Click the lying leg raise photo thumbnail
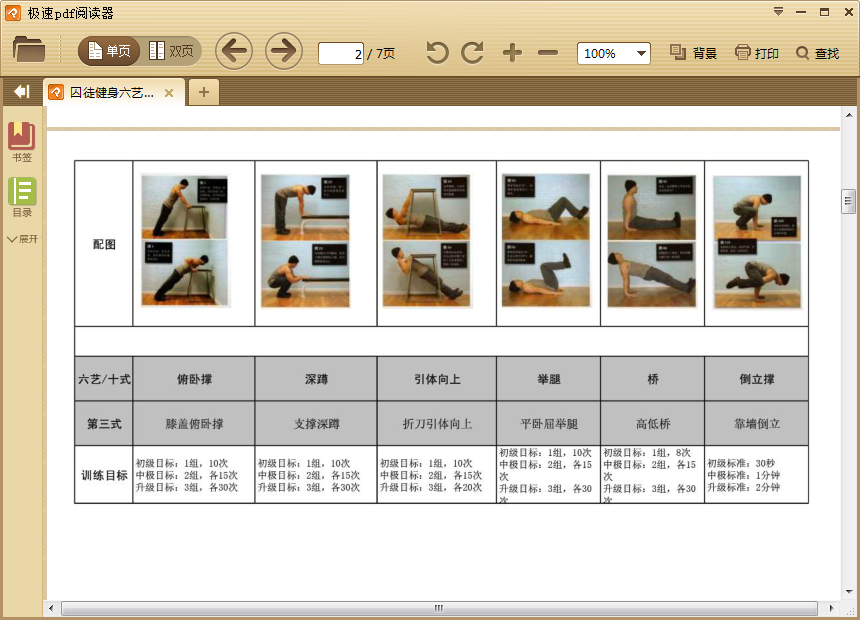Image resolution: width=860 pixels, height=620 pixels. click(546, 240)
